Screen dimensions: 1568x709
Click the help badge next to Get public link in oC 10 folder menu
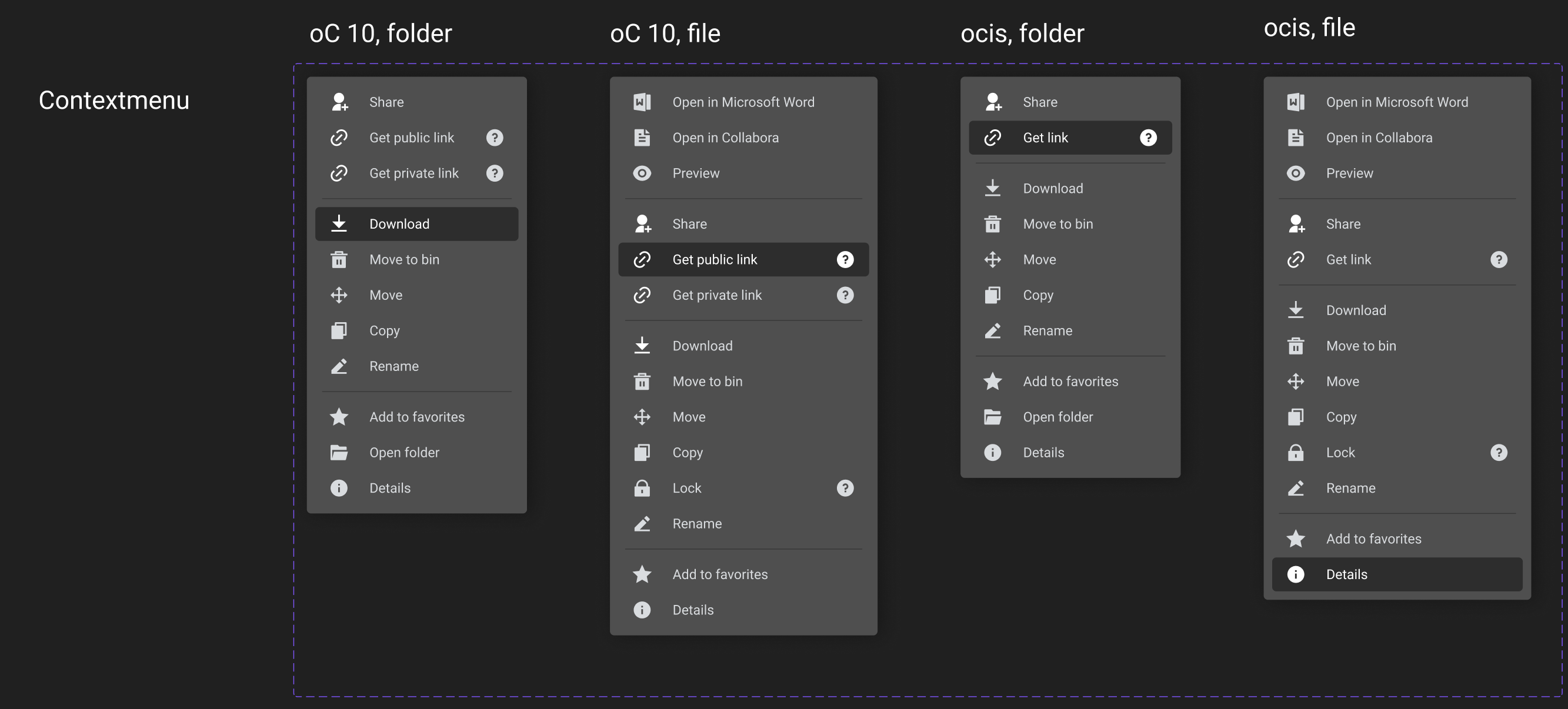(x=494, y=138)
